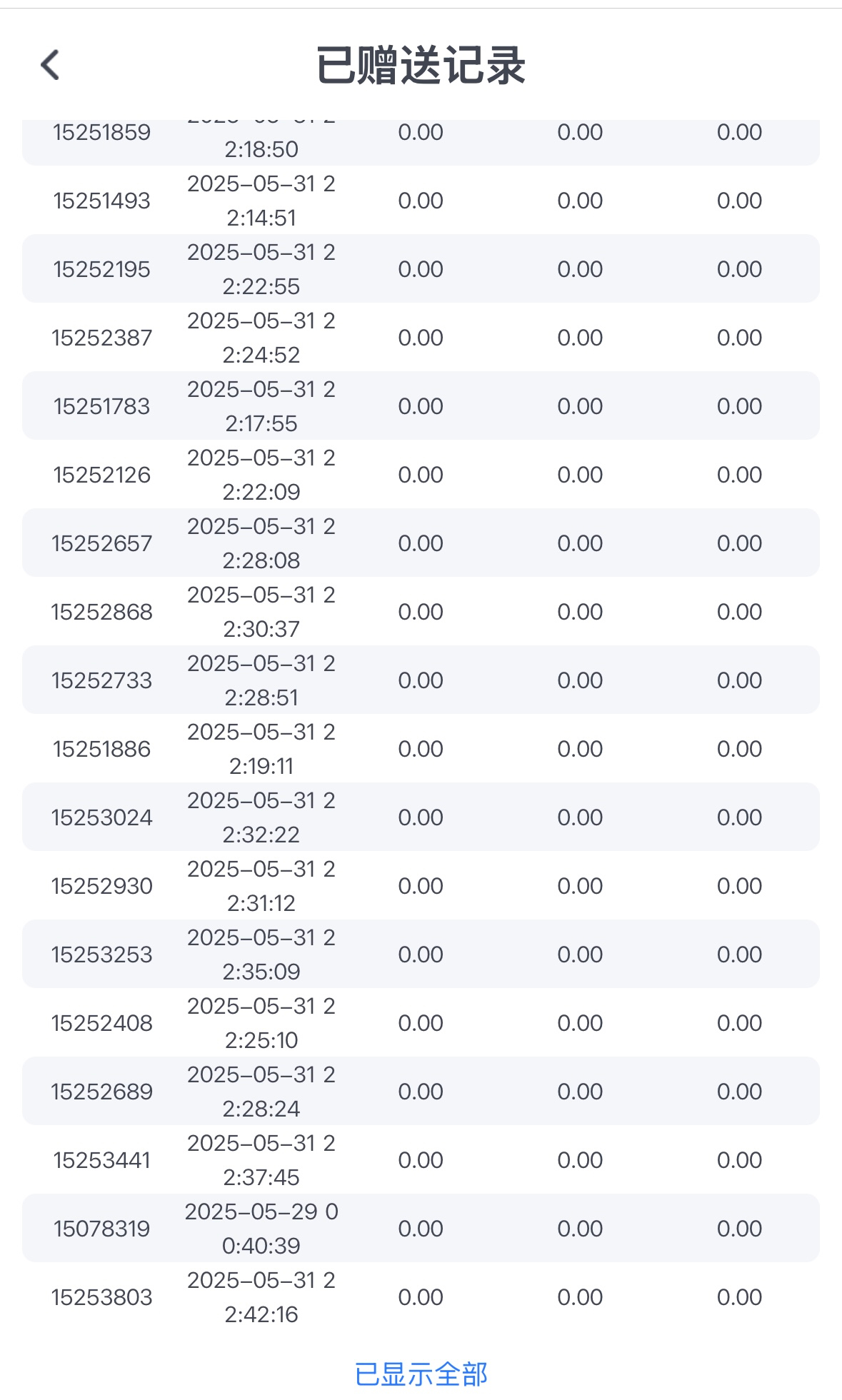842x1400 pixels.
Task: Select record ID 15251886
Action: tap(101, 749)
